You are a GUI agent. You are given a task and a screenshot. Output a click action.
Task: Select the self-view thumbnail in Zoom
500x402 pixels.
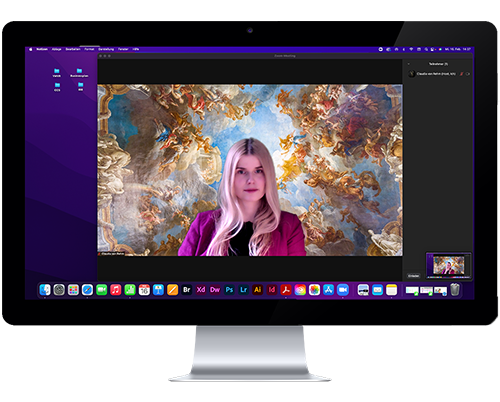coord(449,265)
